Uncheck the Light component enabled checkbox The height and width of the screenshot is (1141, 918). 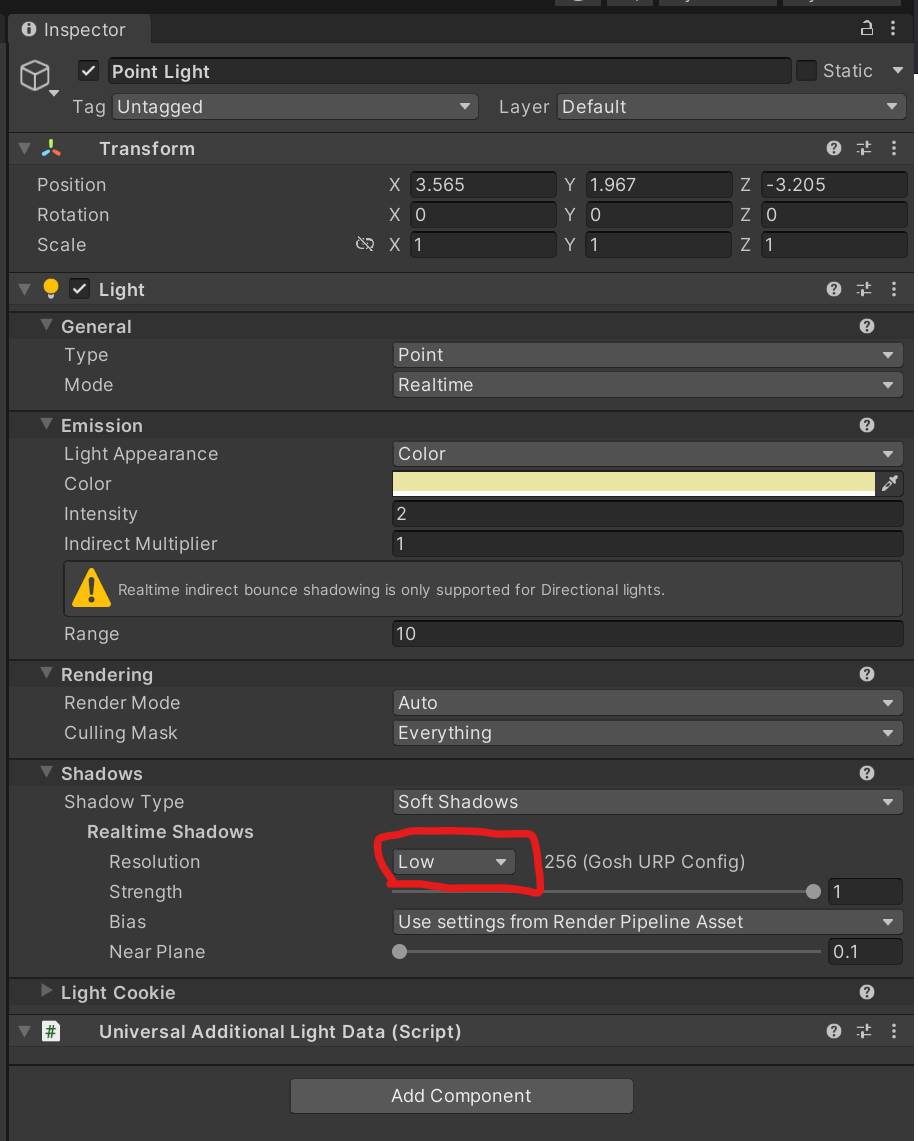[79, 289]
